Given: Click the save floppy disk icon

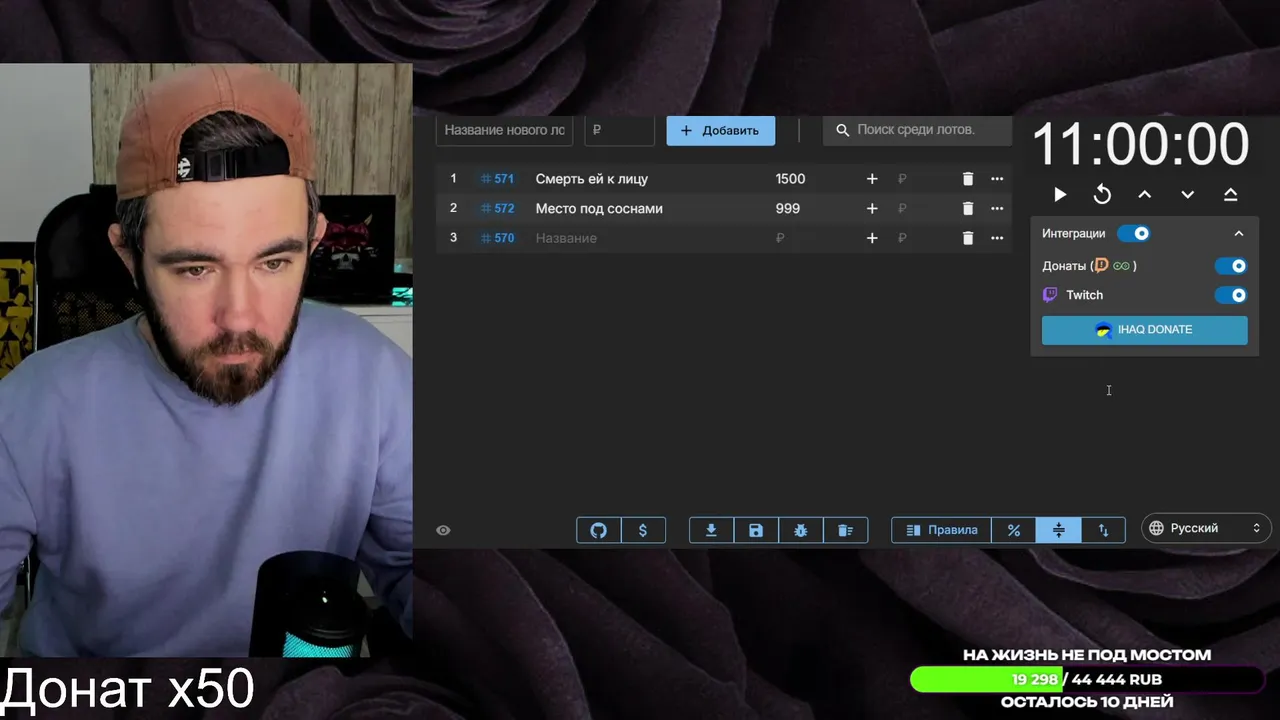Looking at the screenshot, I should point(756,530).
